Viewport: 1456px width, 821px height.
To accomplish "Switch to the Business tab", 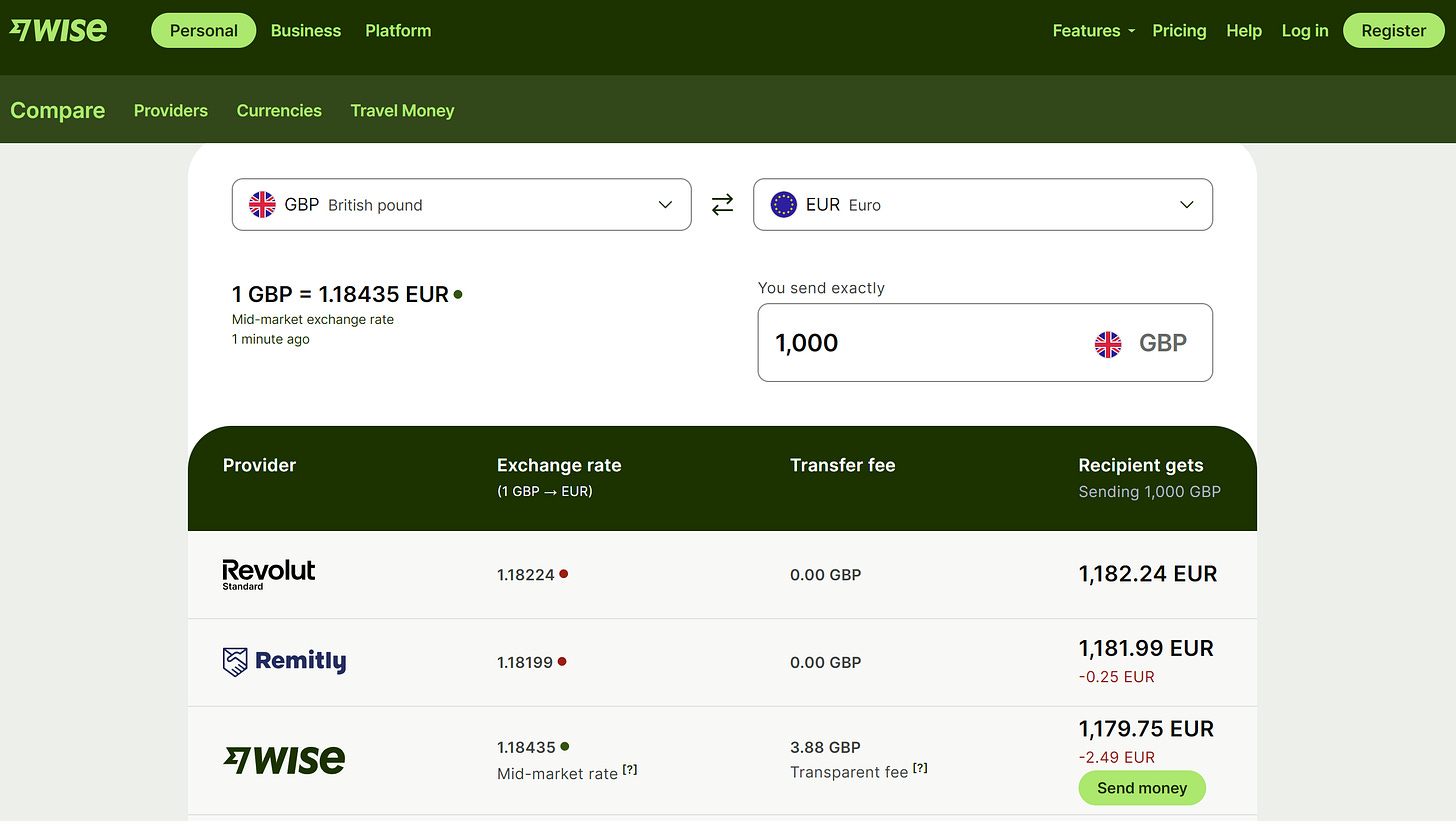I will [306, 30].
